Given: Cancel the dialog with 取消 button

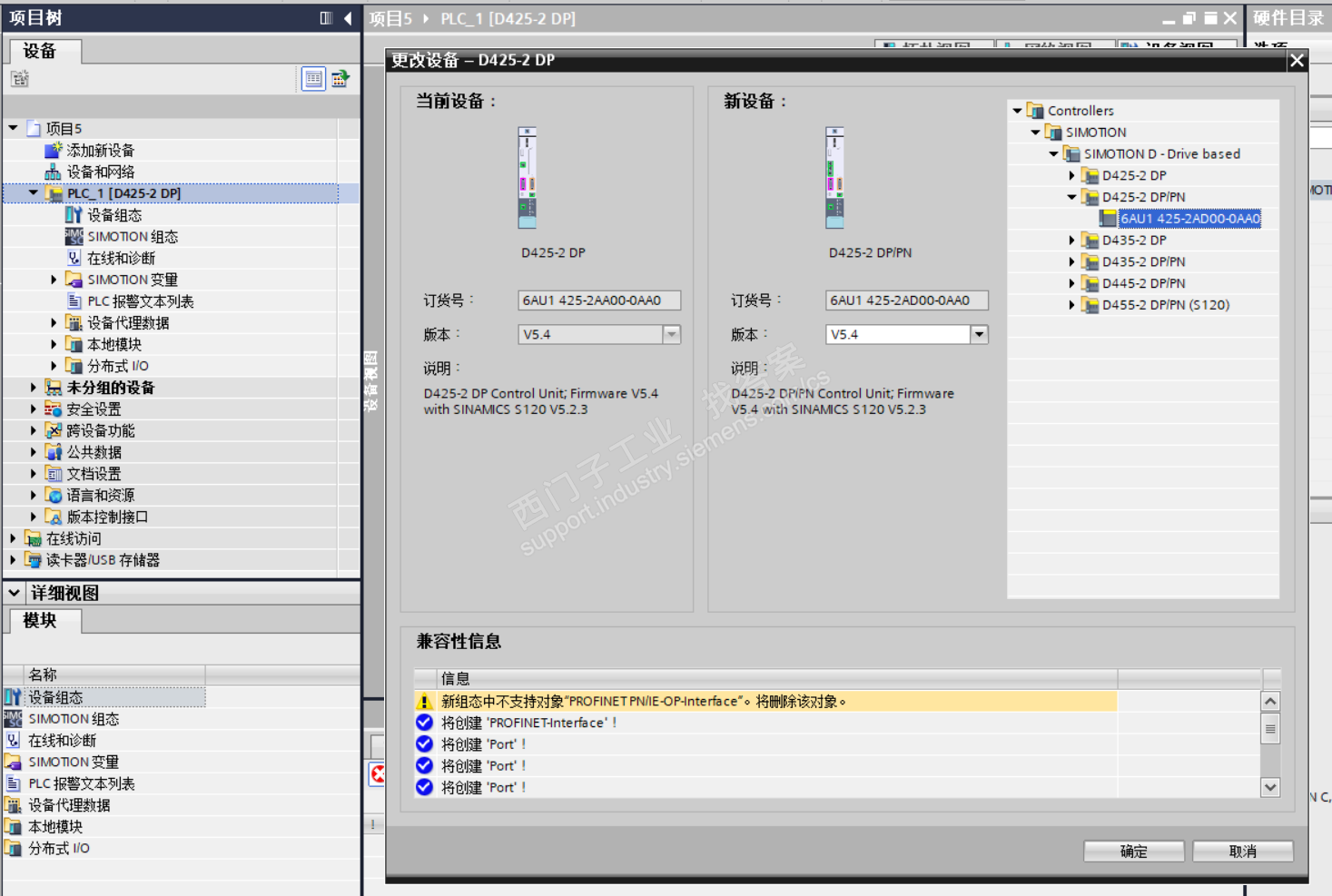Looking at the screenshot, I should coord(1243,852).
